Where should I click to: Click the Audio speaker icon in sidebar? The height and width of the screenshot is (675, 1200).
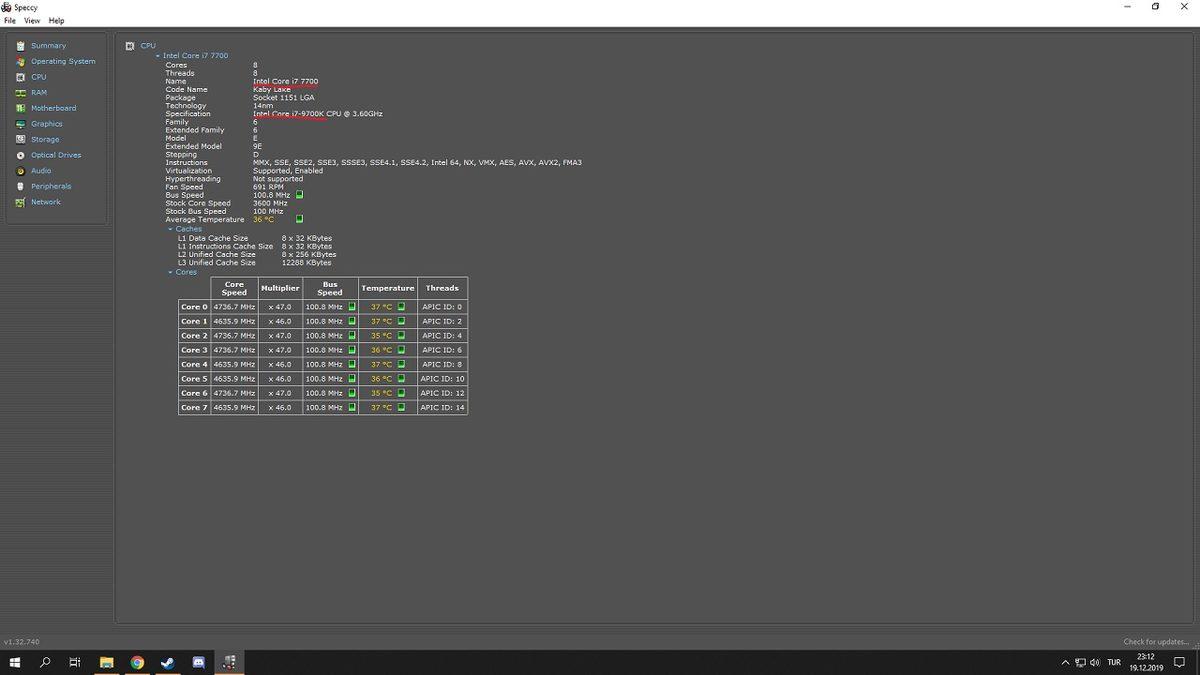coord(20,171)
